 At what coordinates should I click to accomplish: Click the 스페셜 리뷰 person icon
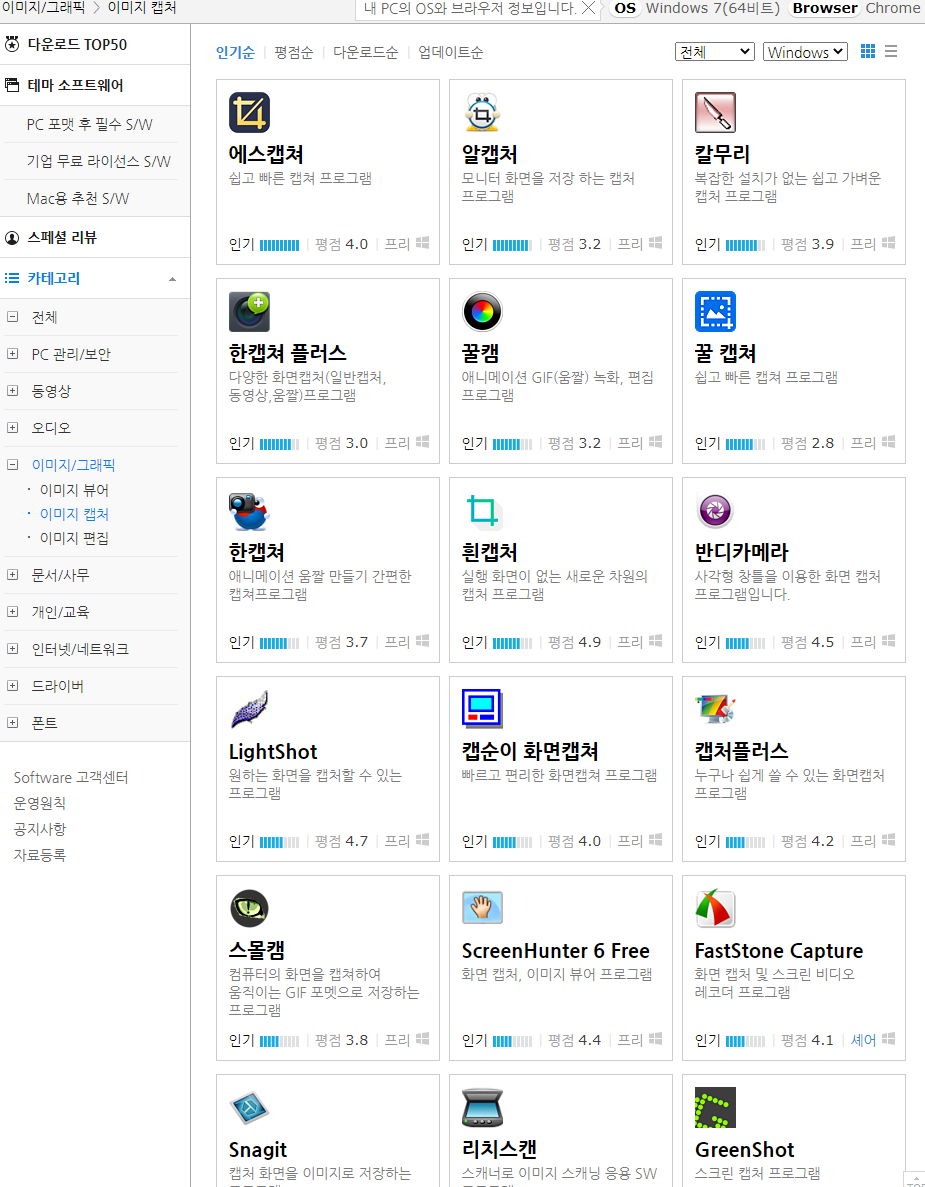11,238
